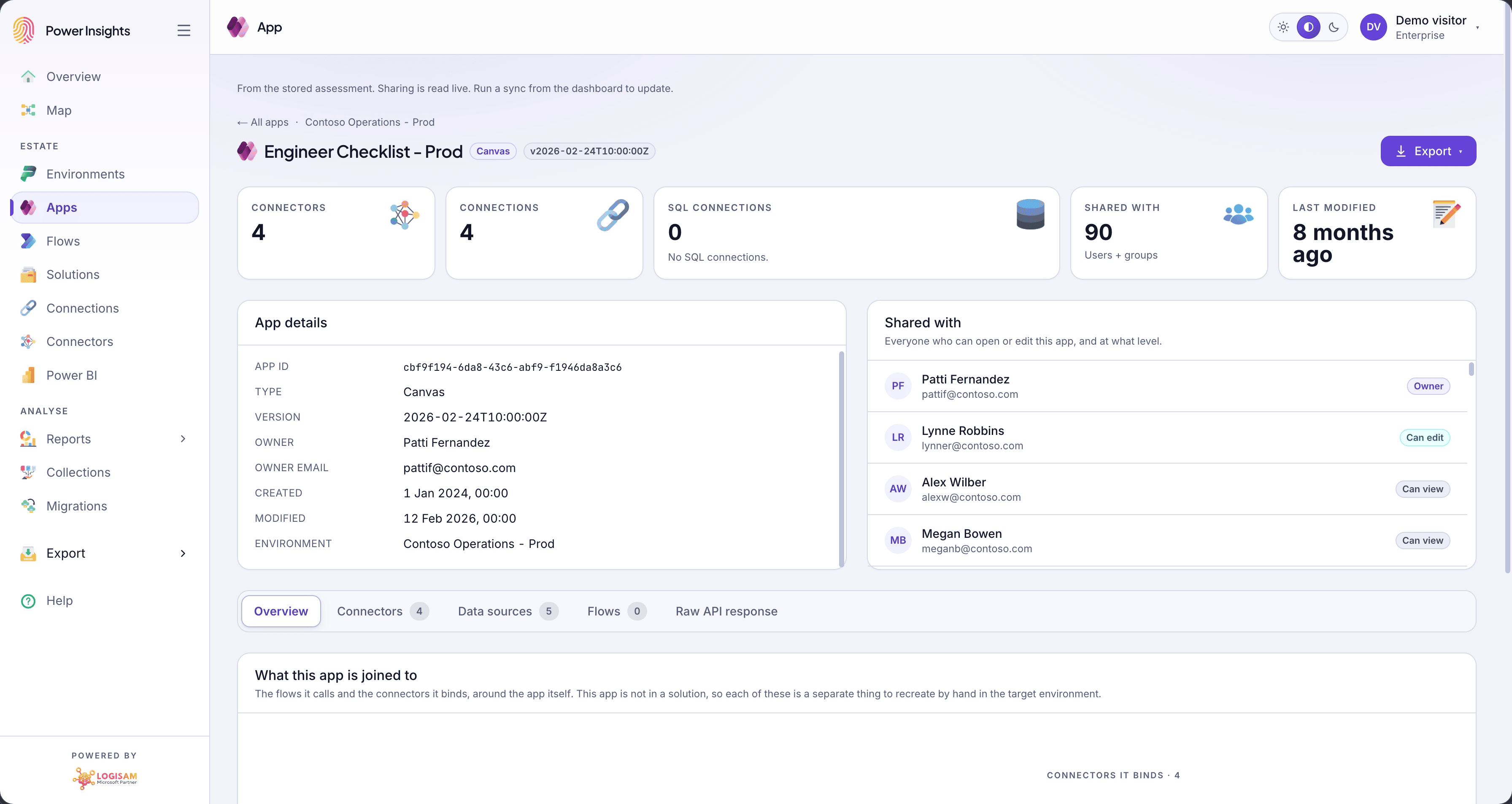This screenshot has width=1512, height=804.
Task: Open the Map icon in sidebar
Action: tap(28, 111)
